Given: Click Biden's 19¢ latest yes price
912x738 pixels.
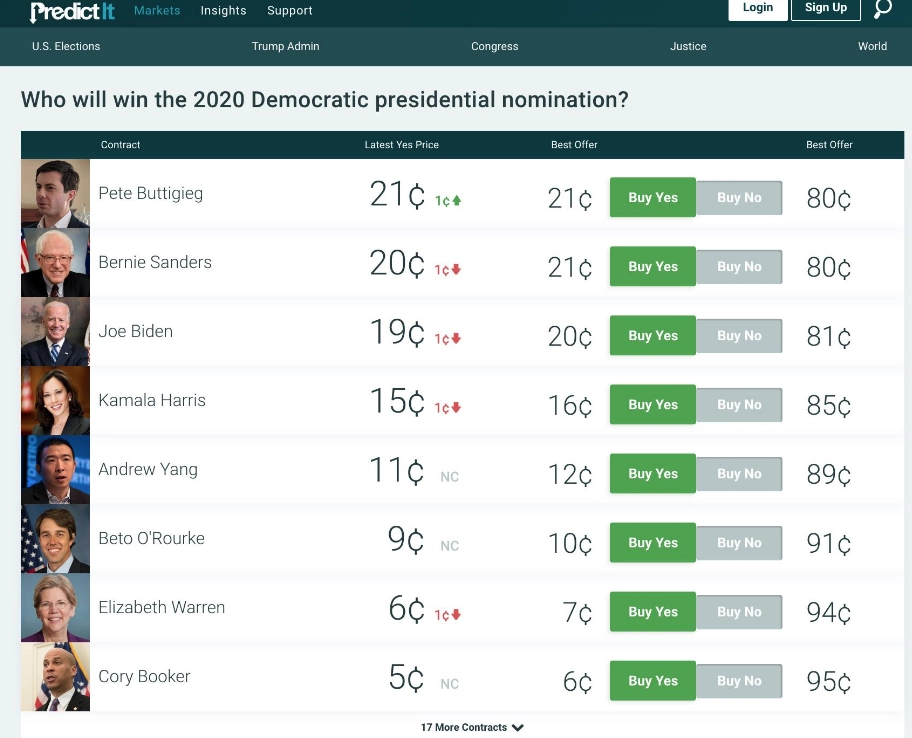Looking at the screenshot, I should click(x=397, y=333).
